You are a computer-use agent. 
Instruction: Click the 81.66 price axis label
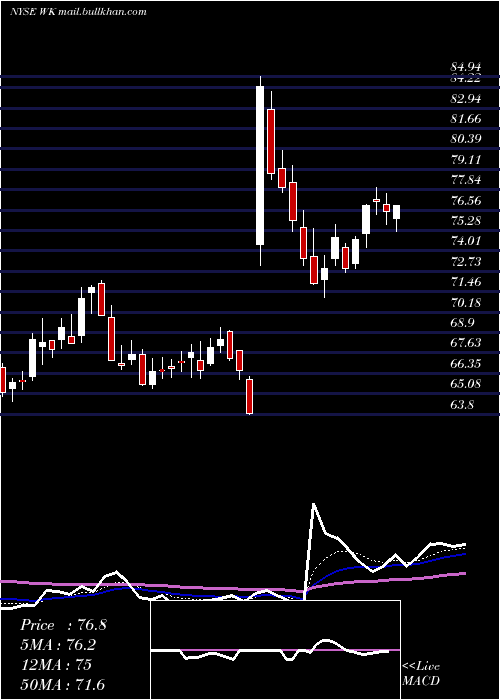coord(466,119)
